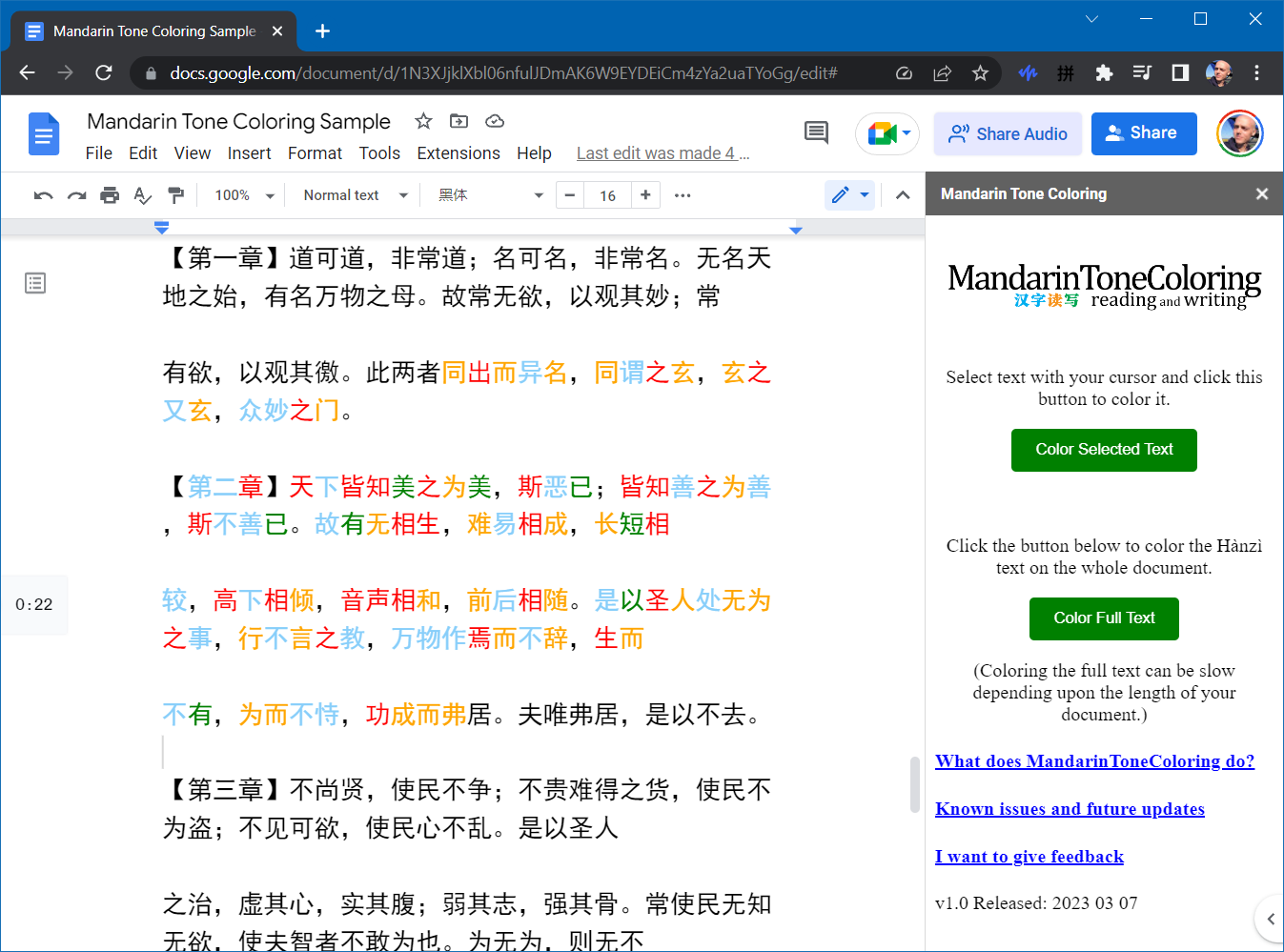Open the 黑体 font dropdown
1284x952 pixels.
[x=490, y=195]
